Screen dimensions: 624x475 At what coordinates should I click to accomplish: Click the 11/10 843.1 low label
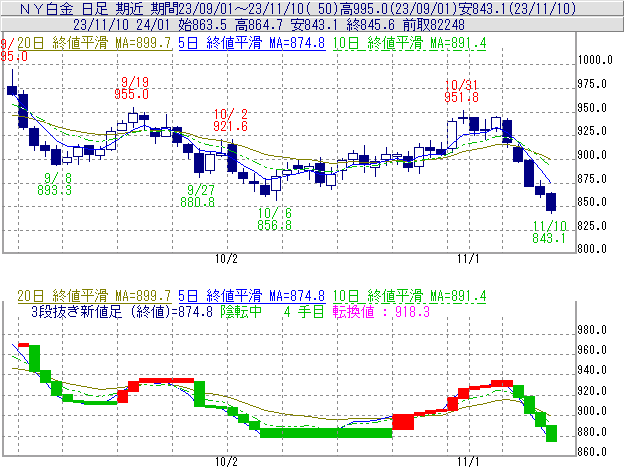point(549,232)
